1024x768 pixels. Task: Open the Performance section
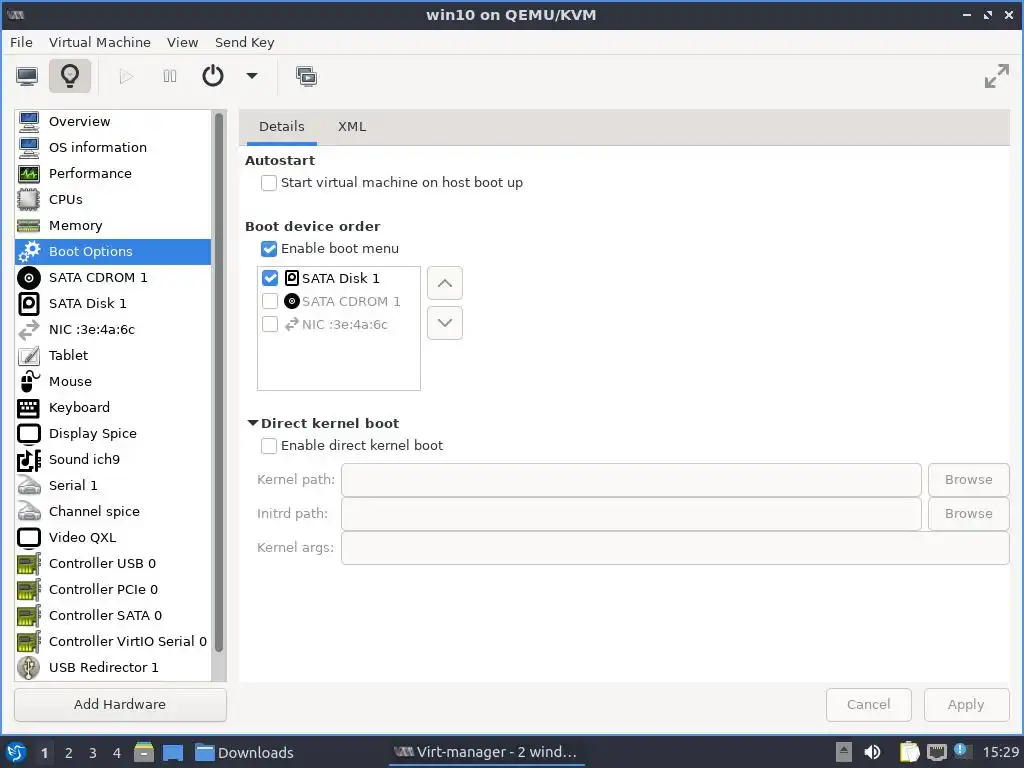click(113, 174)
